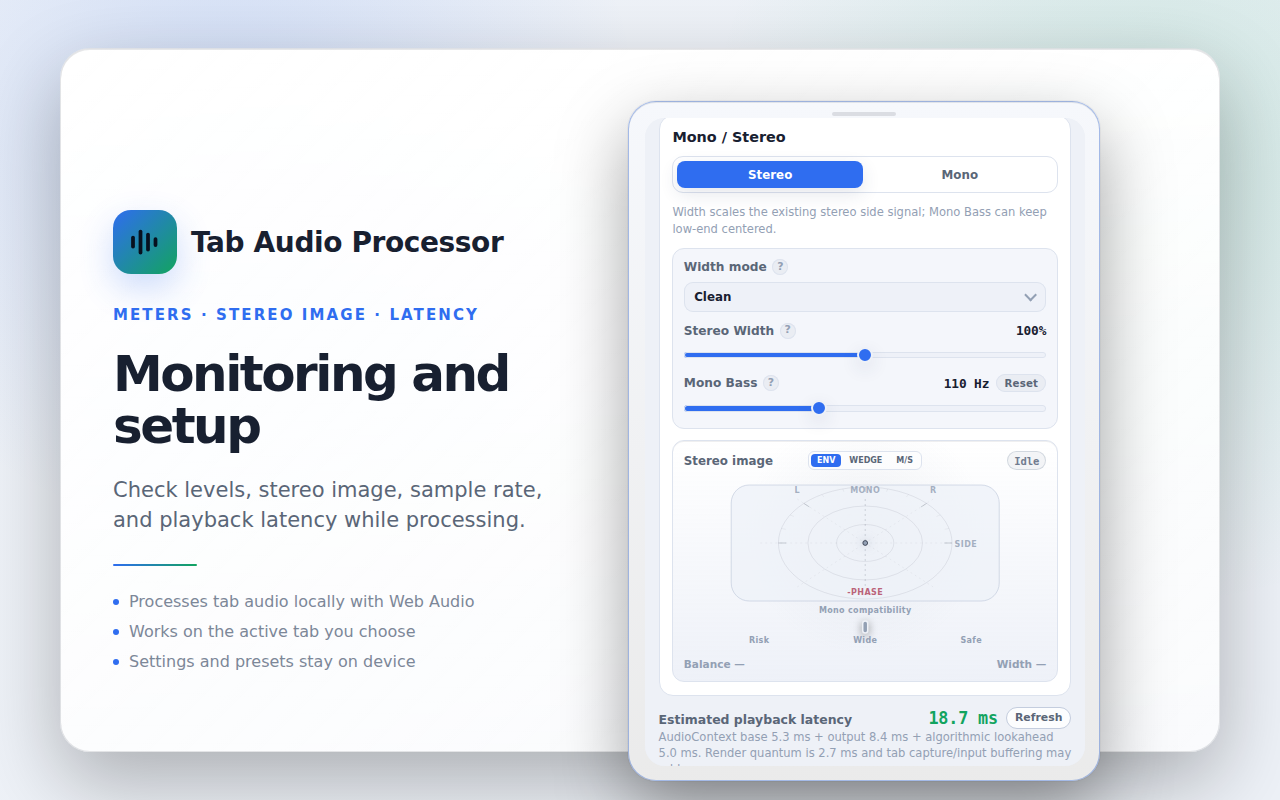Click the panel drag handle at top

[864, 114]
